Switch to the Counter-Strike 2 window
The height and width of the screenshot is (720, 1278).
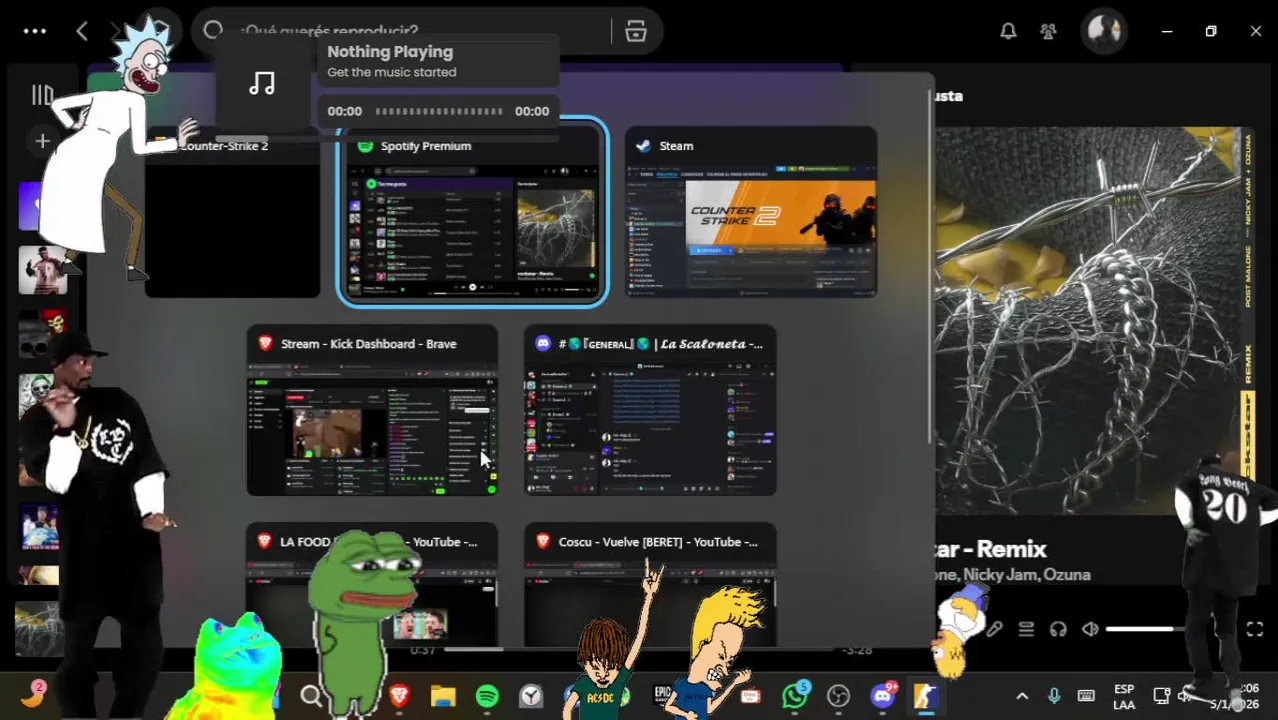(232, 212)
